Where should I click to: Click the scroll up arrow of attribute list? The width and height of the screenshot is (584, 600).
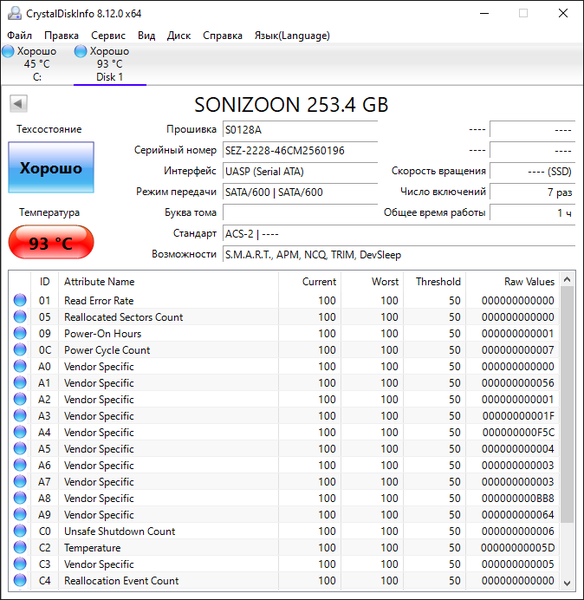(567, 280)
